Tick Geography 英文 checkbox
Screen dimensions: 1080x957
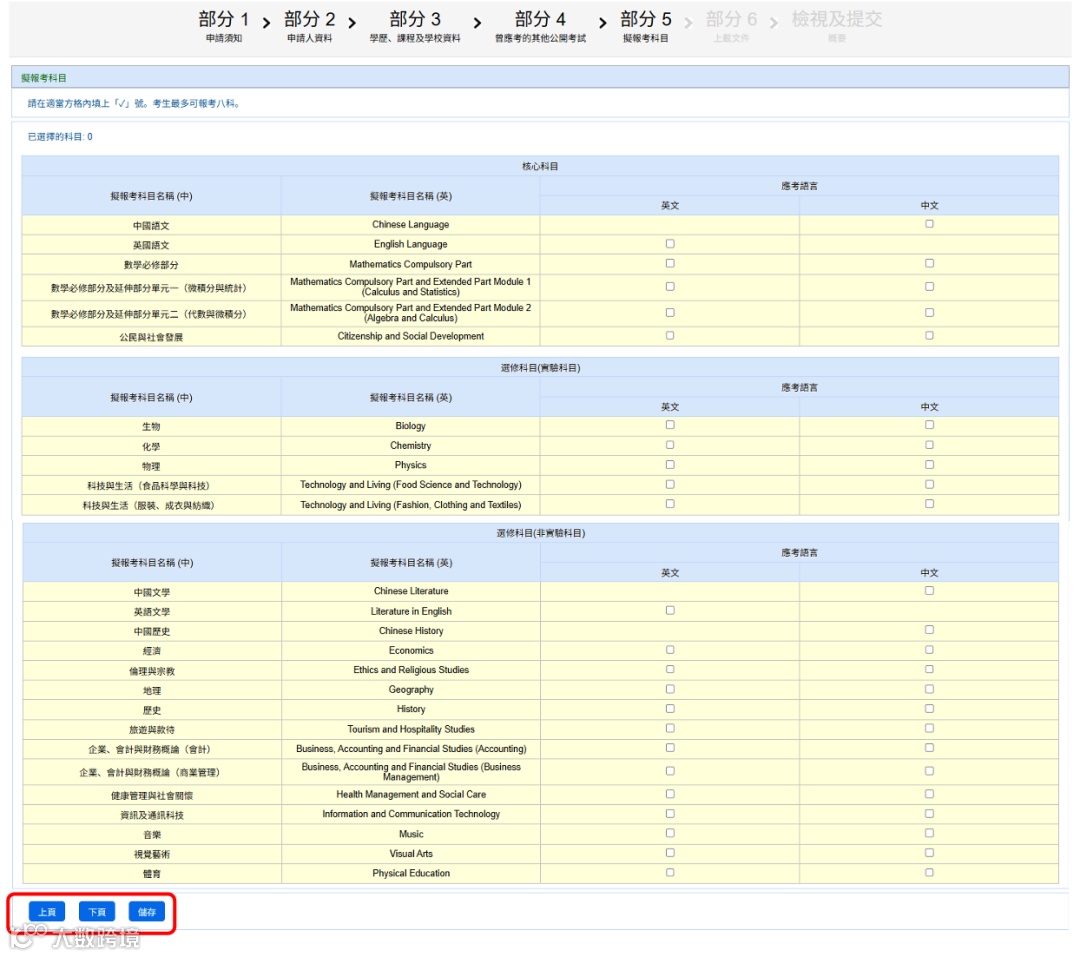tap(670, 689)
